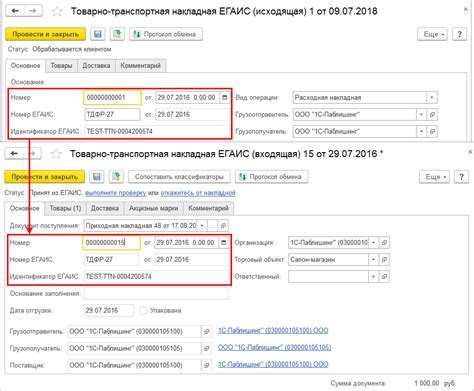Image resolution: width=474 pixels, height=391 pixels.
Task: Star the incoming TTN document as favorite
Action: [56, 154]
